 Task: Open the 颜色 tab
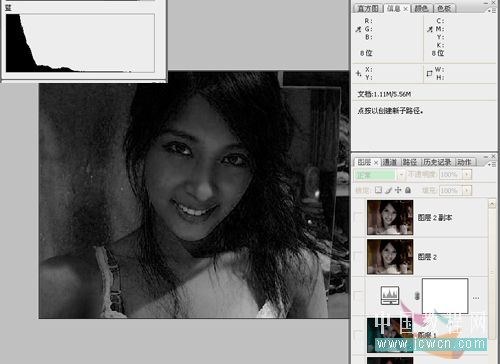click(421, 9)
